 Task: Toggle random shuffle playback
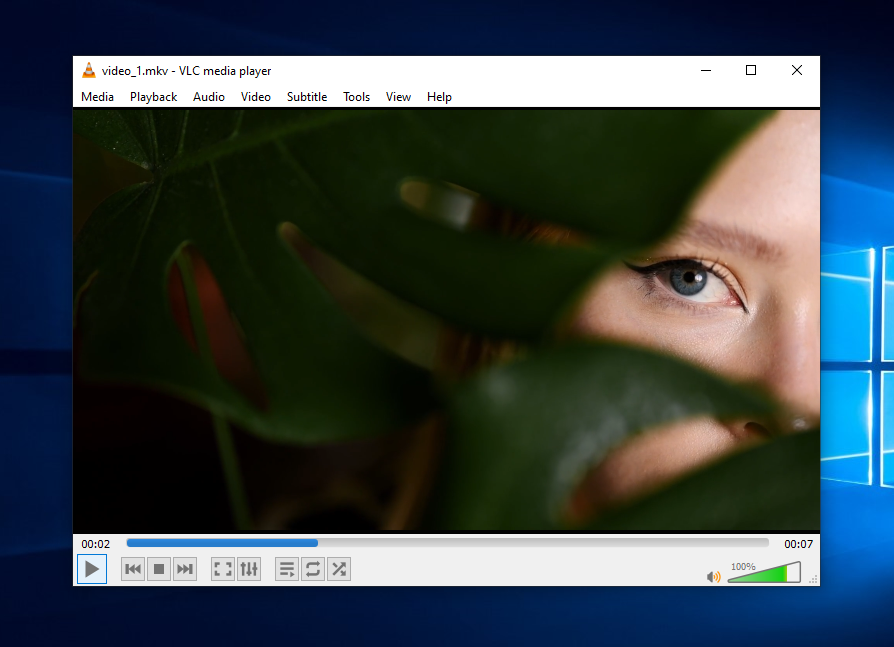[x=339, y=569]
